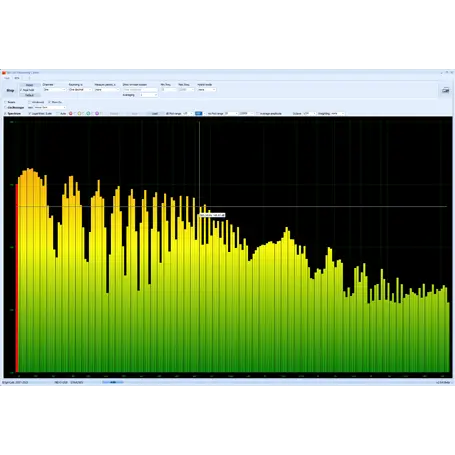Click the red leftmost spectrum bar
This screenshot has height=455, width=455.
point(16,278)
